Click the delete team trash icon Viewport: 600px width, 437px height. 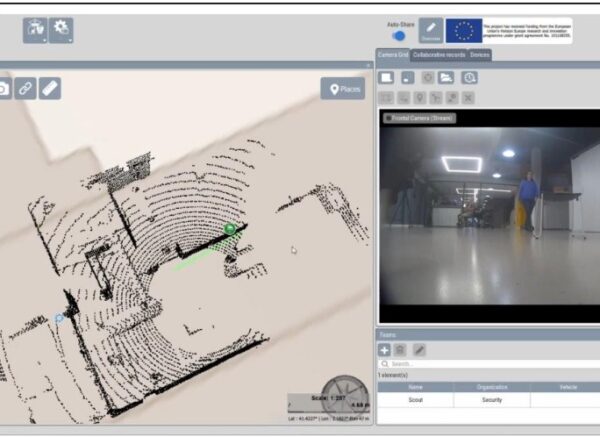pos(400,349)
